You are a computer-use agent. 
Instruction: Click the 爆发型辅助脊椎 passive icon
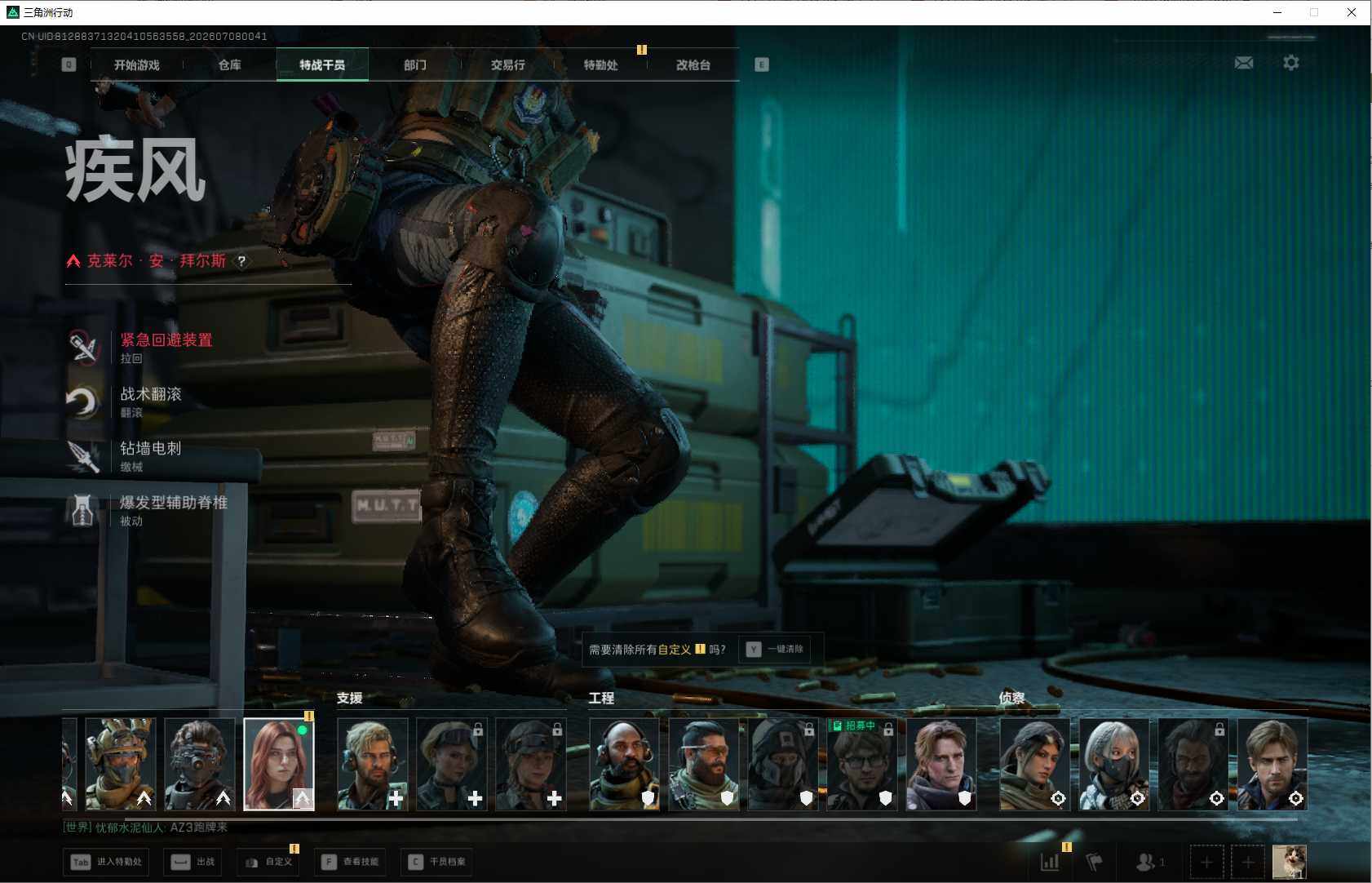click(x=82, y=510)
